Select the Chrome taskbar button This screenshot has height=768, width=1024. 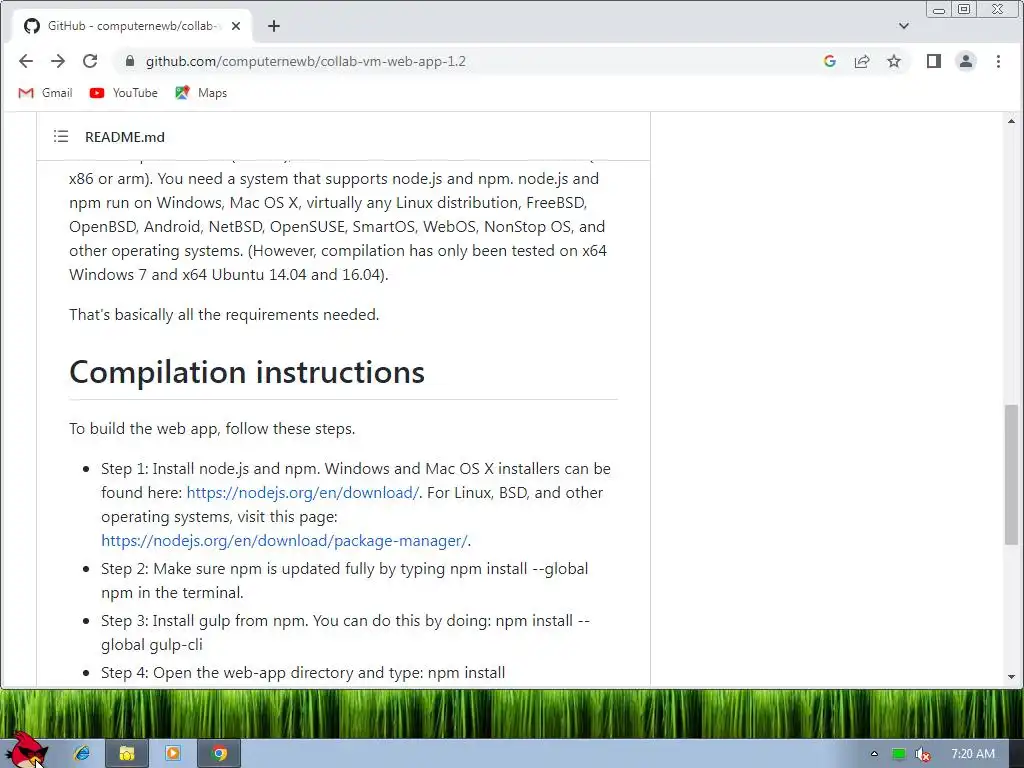pos(219,754)
